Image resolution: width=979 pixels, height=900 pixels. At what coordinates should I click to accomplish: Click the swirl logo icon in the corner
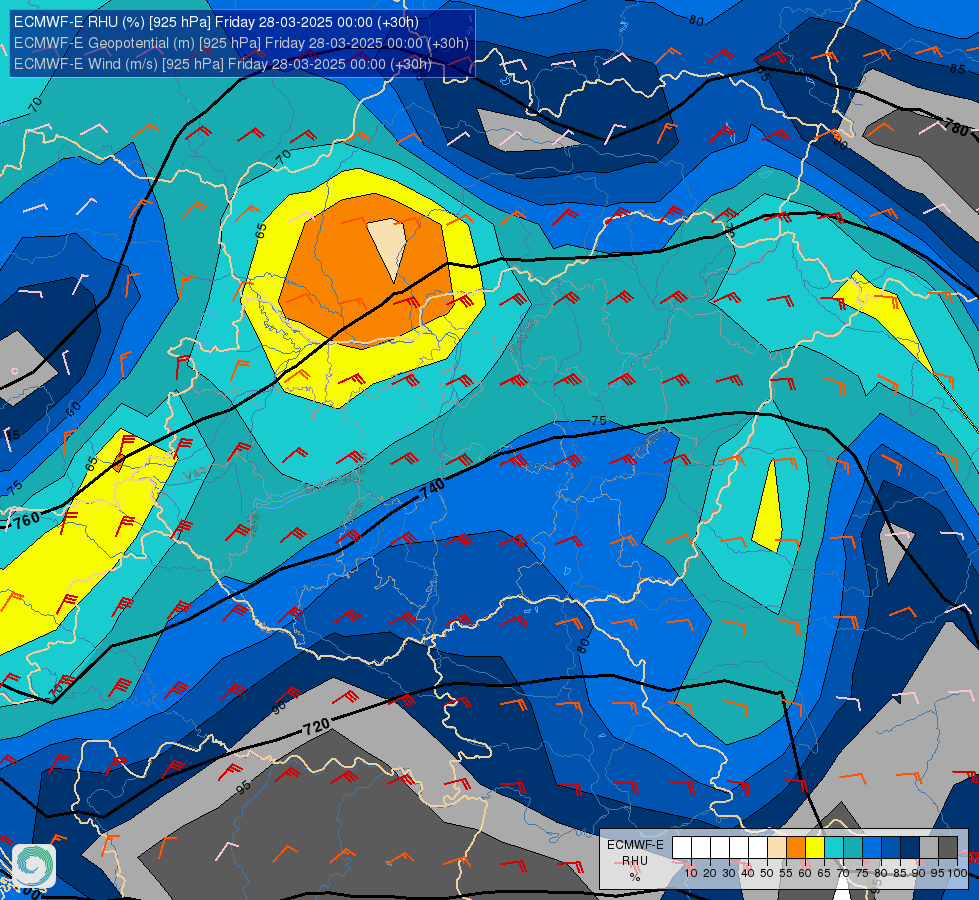(x=34, y=866)
